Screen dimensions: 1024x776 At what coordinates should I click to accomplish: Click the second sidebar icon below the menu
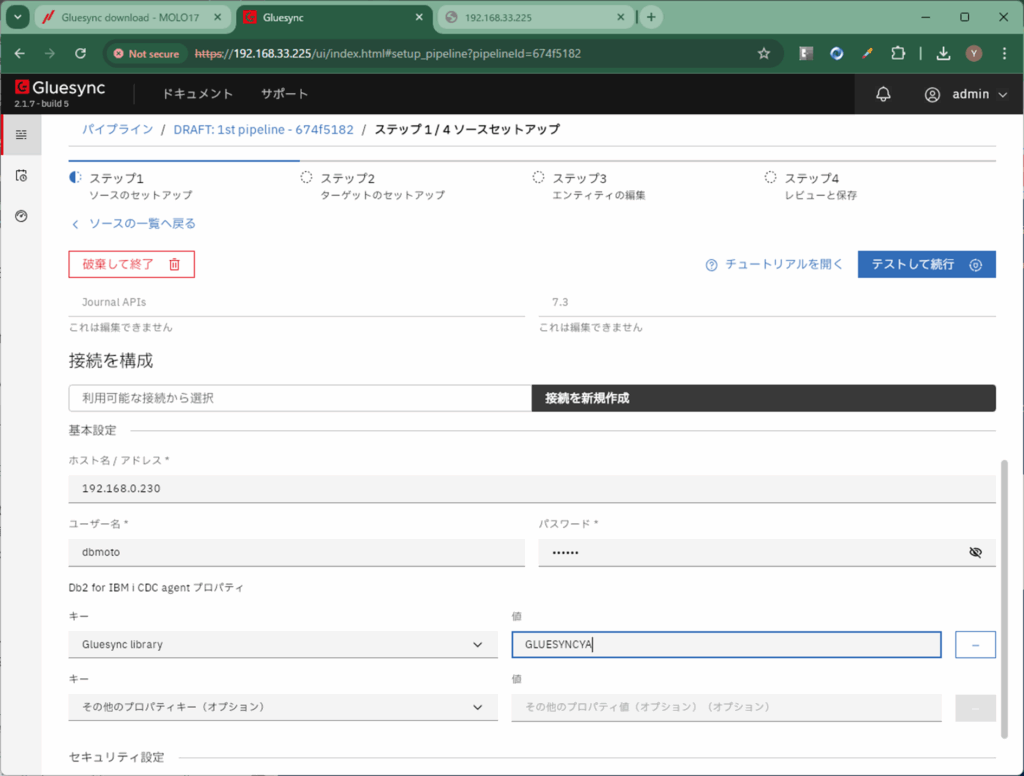click(21, 175)
